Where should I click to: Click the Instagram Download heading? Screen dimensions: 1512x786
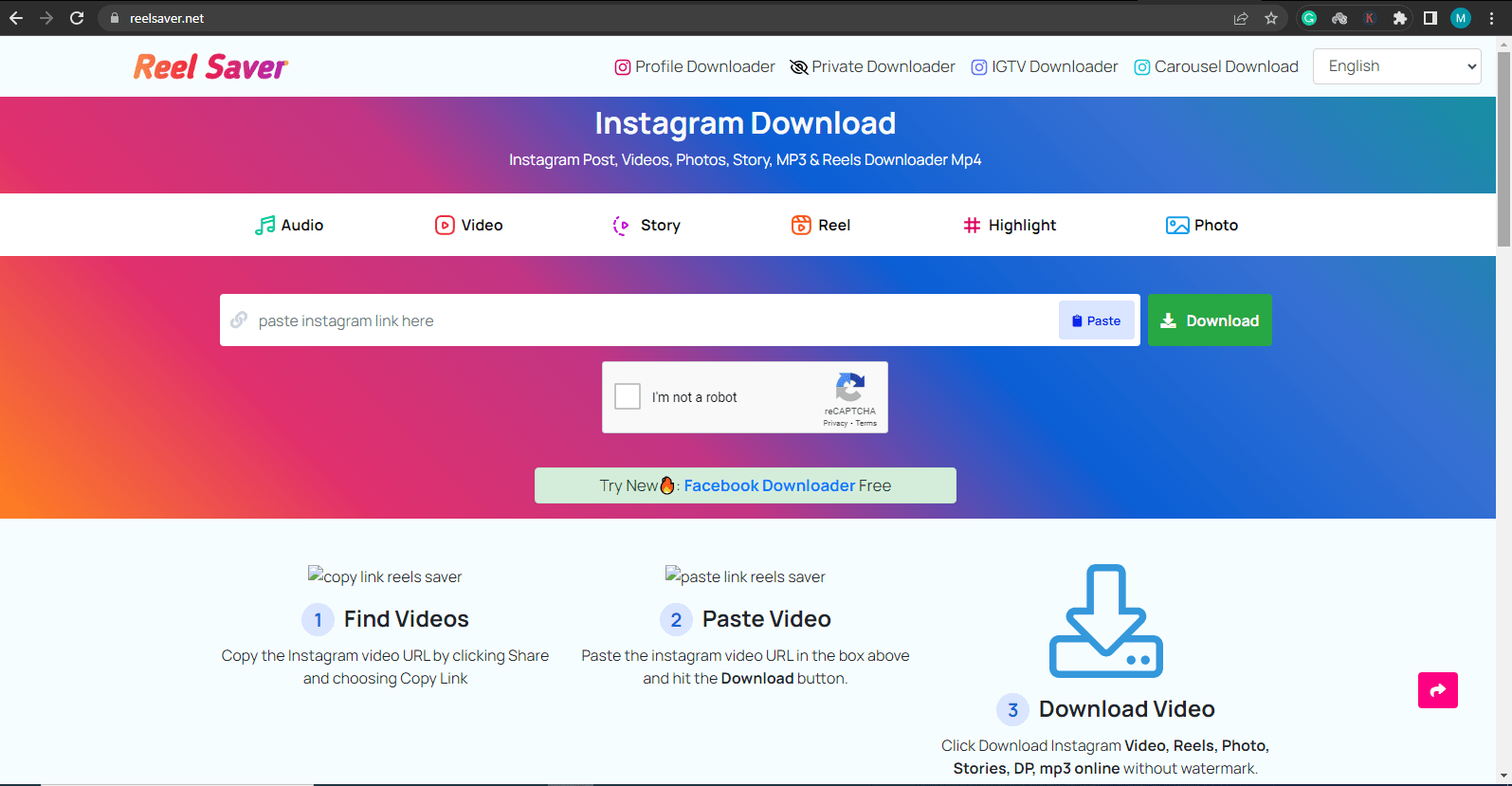pos(745,123)
